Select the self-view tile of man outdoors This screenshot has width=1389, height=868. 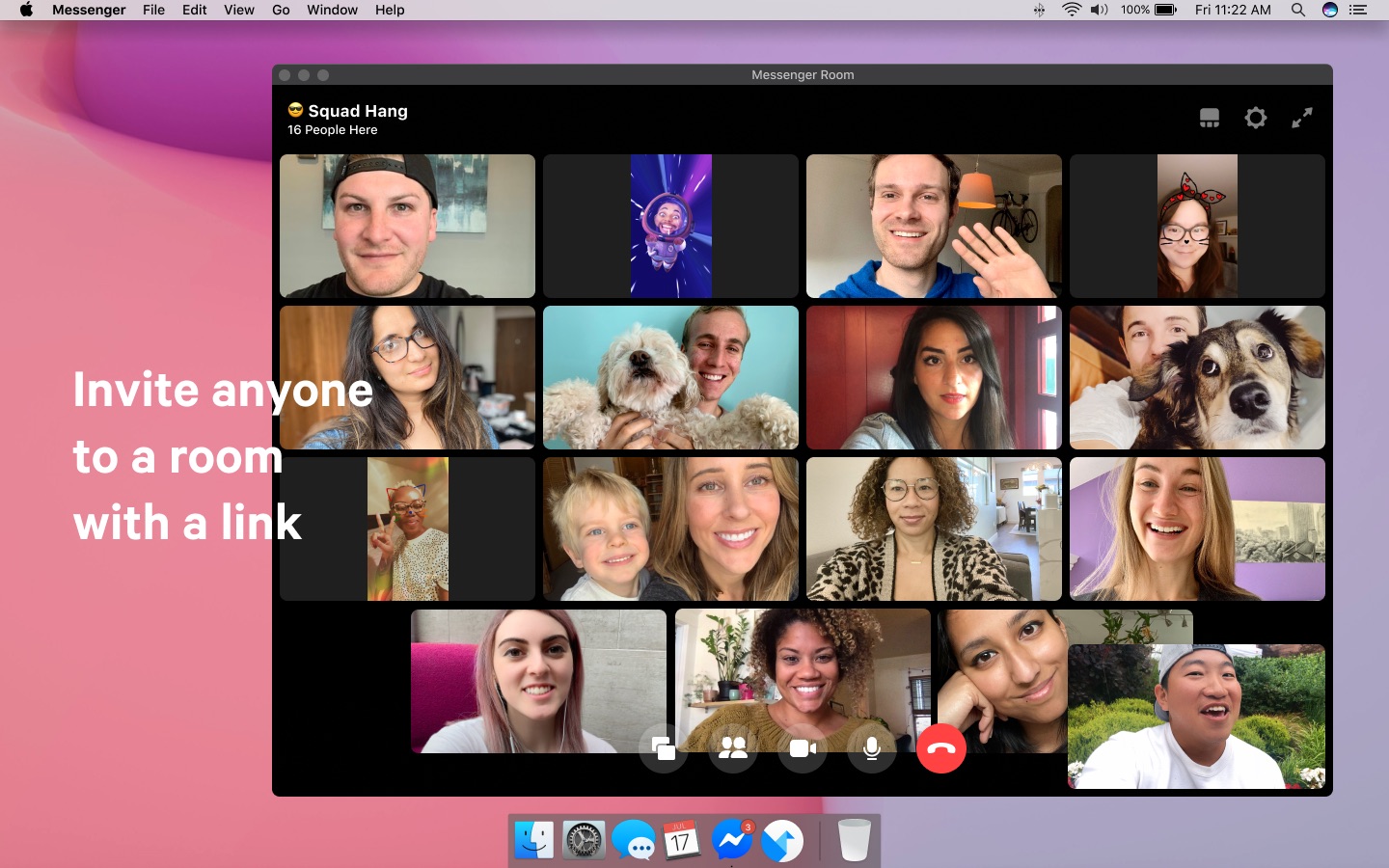[x=1196, y=717]
